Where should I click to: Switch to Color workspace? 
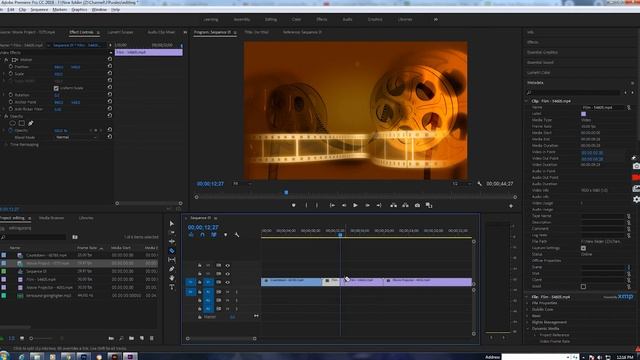pyautogui.click(x=296, y=19)
